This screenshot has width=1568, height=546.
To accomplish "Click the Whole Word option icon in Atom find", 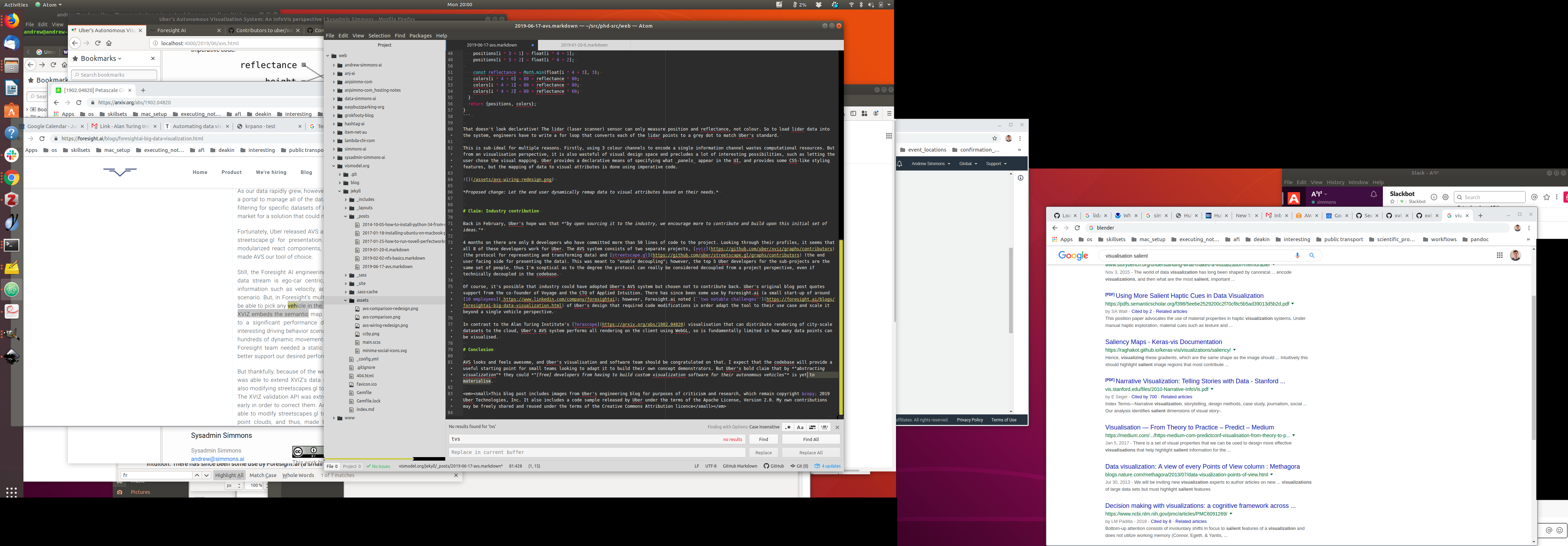I will (x=825, y=427).
